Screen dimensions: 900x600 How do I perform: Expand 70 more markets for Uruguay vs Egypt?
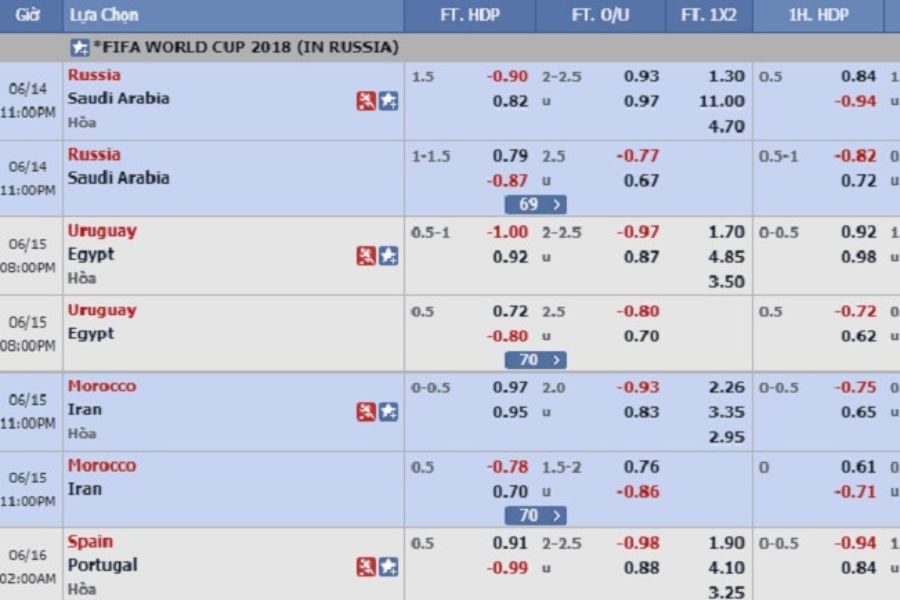click(x=536, y=360)
